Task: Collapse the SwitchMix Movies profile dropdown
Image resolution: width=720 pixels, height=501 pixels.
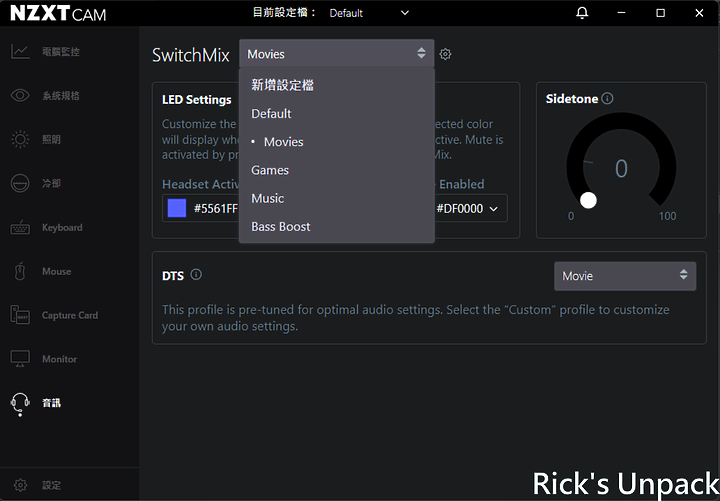Action: pos(337,54)
